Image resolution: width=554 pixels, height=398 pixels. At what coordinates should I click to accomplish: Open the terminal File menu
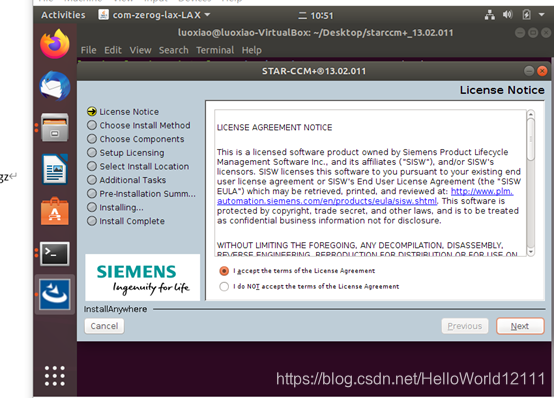88,50
